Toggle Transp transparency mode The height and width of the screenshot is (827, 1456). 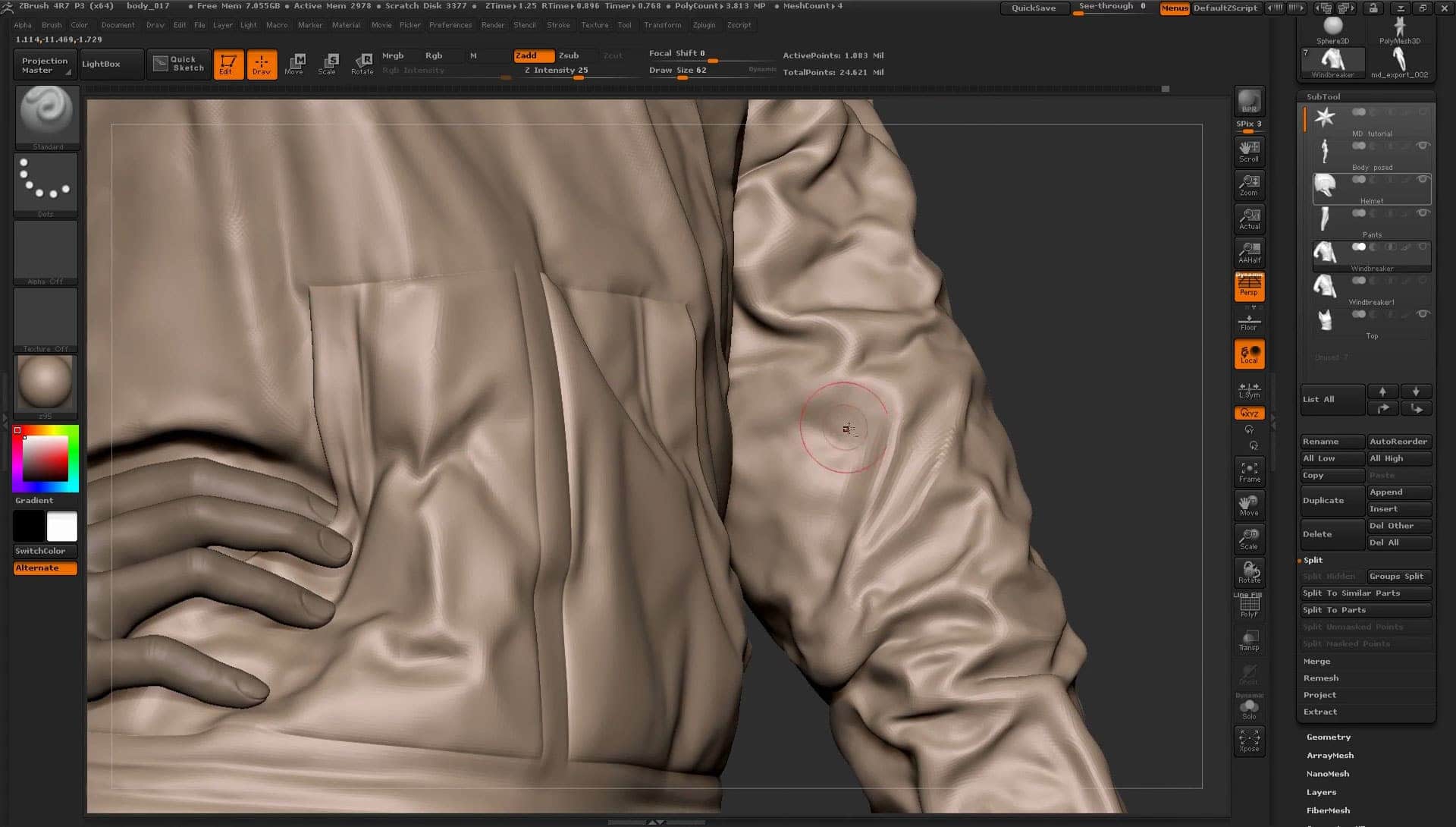click(x=1249, y=640)
